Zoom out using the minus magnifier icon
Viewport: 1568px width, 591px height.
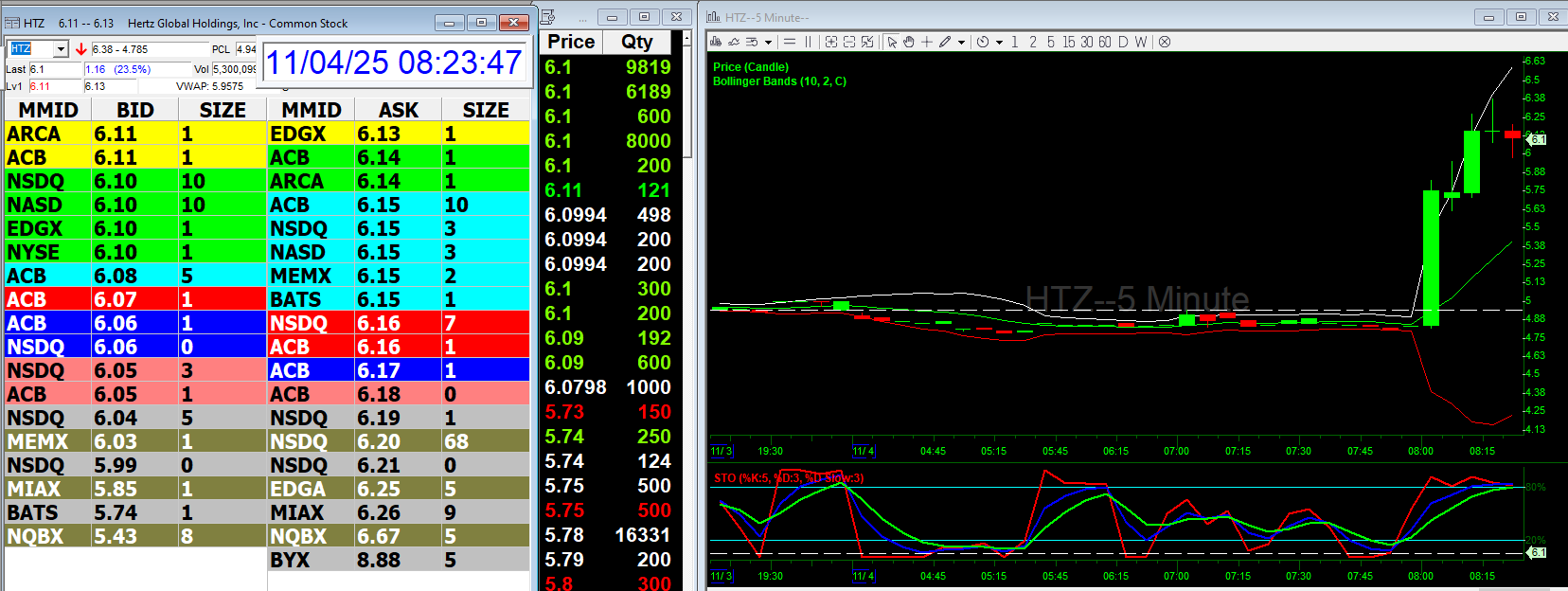pos(849,42)
